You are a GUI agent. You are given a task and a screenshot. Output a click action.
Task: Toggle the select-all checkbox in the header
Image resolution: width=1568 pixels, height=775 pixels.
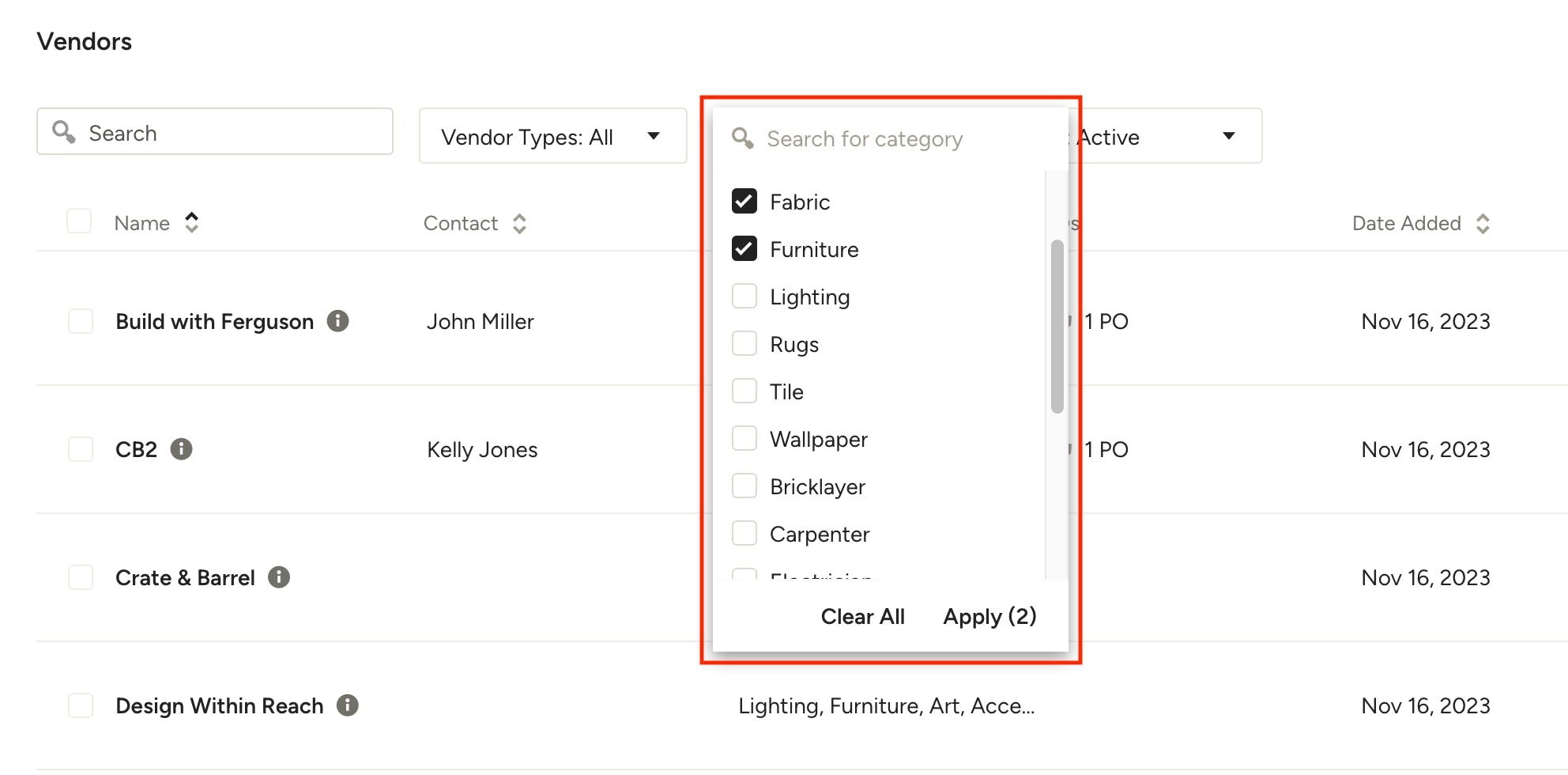click(79, 221)
